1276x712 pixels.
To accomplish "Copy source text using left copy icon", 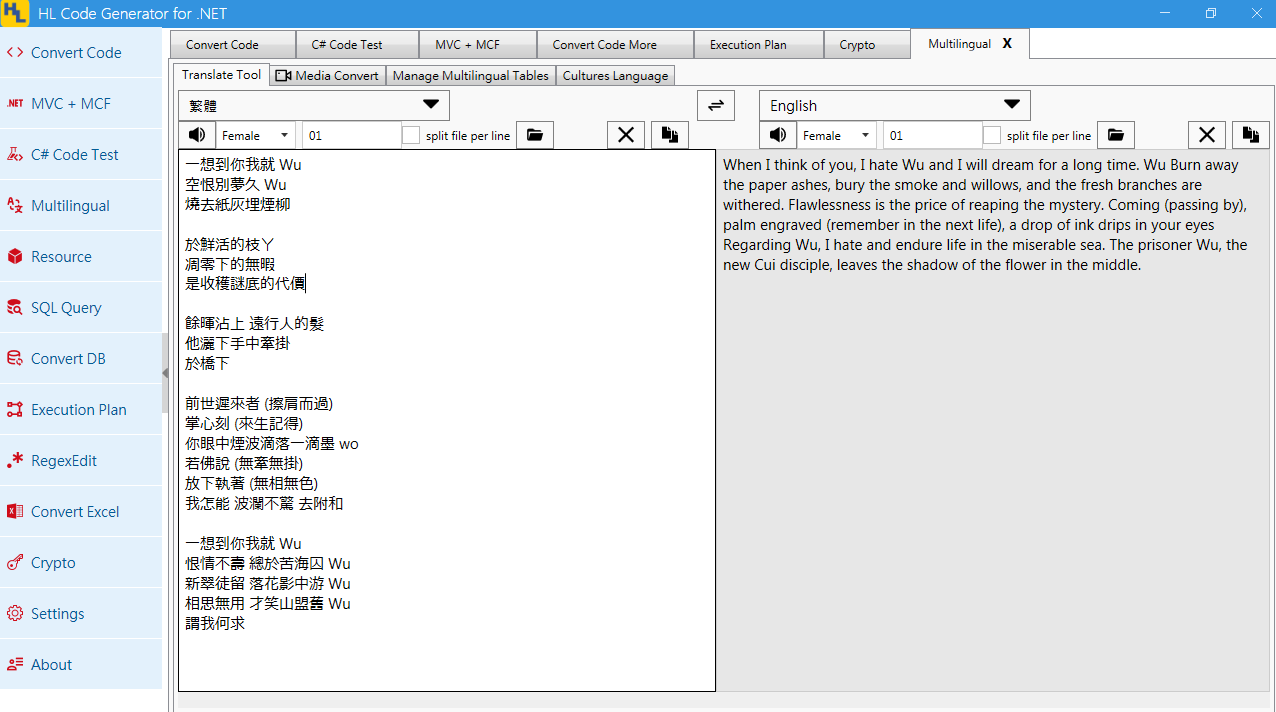I will coord(670,135).
